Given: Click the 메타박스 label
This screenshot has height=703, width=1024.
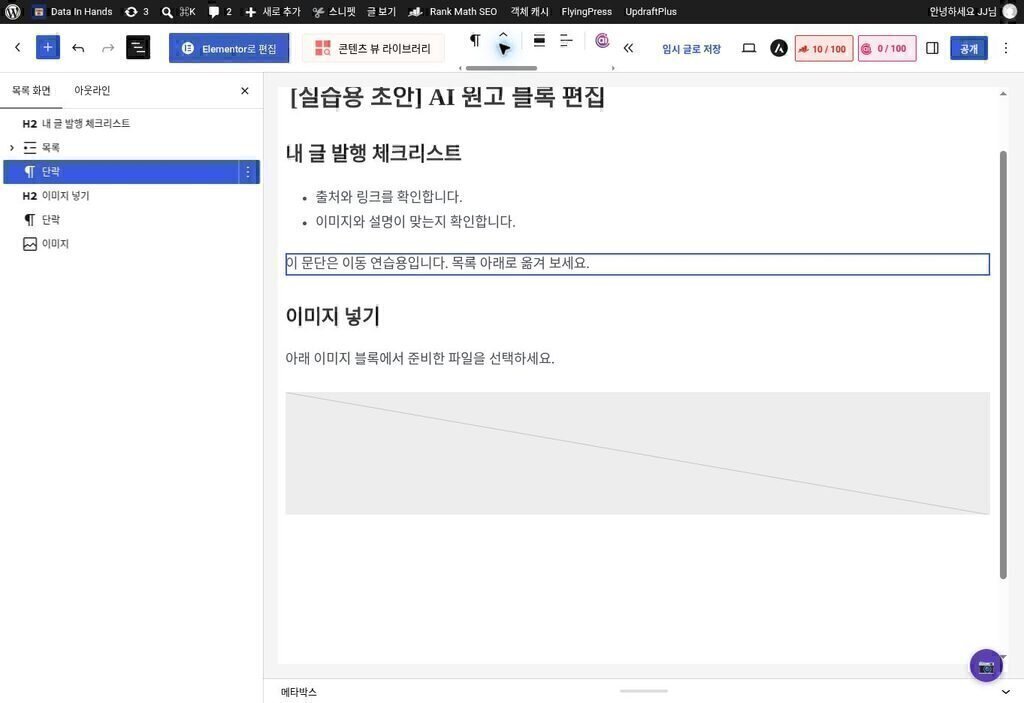Looking at the screenshot, I should click(298, 692).
